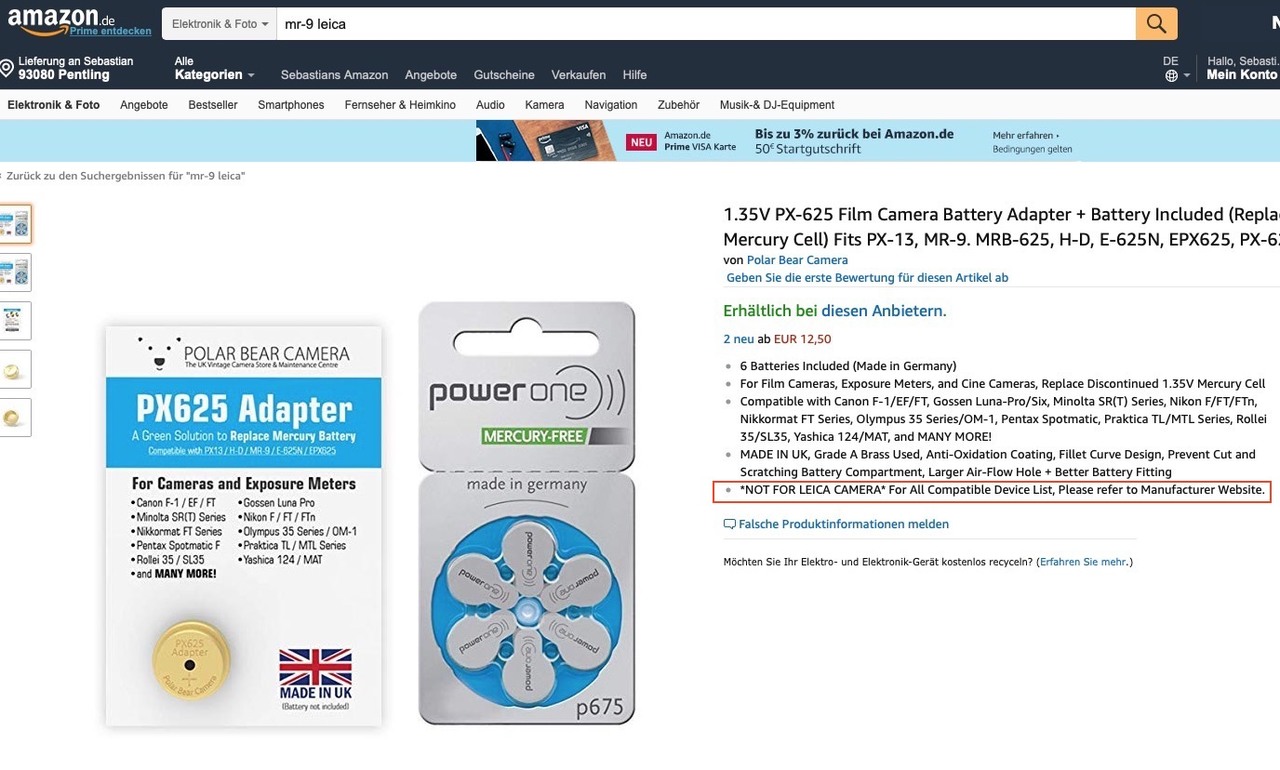Click the Polar Bear Camera brand link
Image resolution: width=1280 pixels, height=770 pixels.
click(x=797, y=260)
